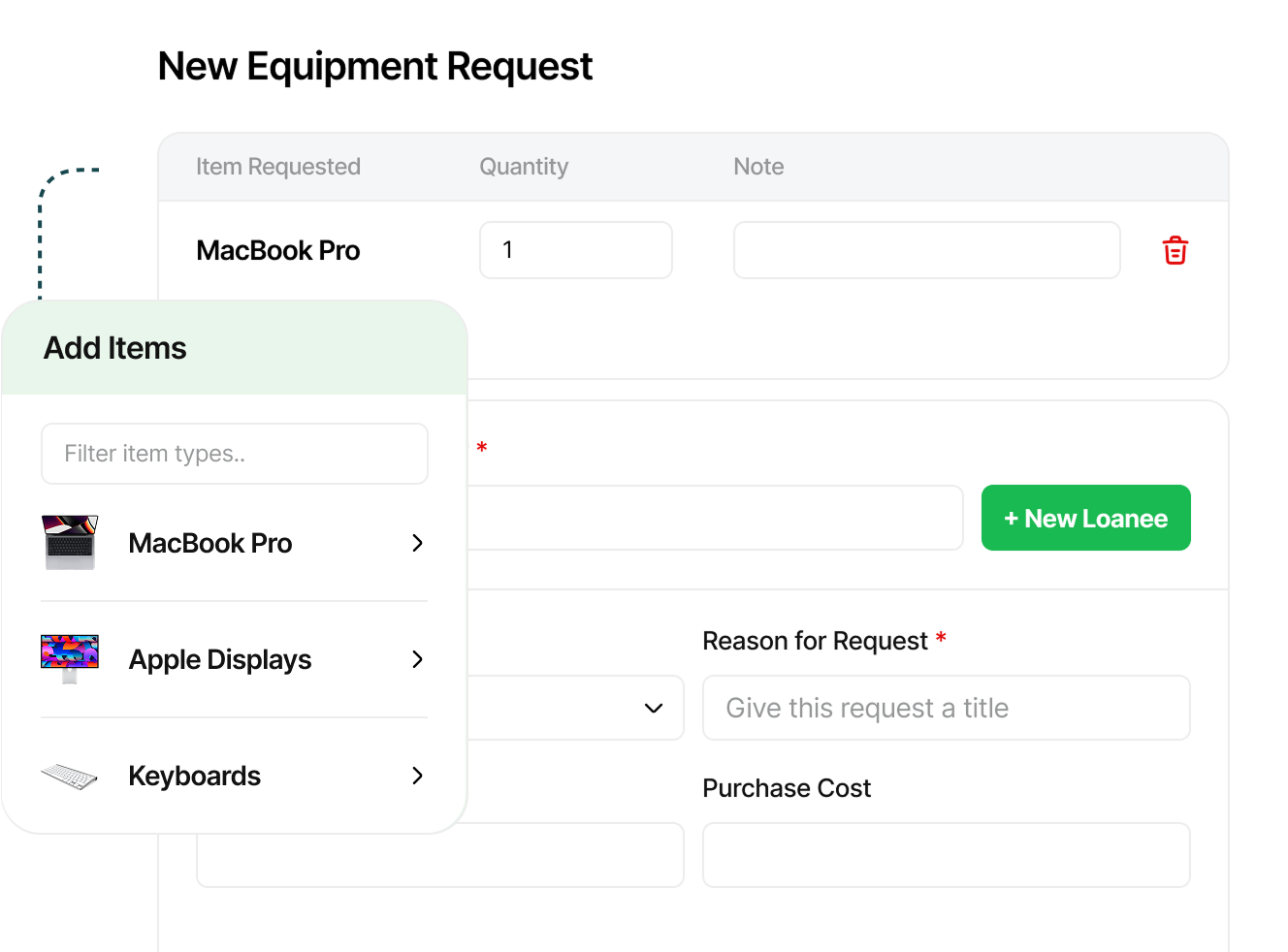The image size is (1288, 952).
Task: Click the + New Loanee button
Action: point(1085,518)
